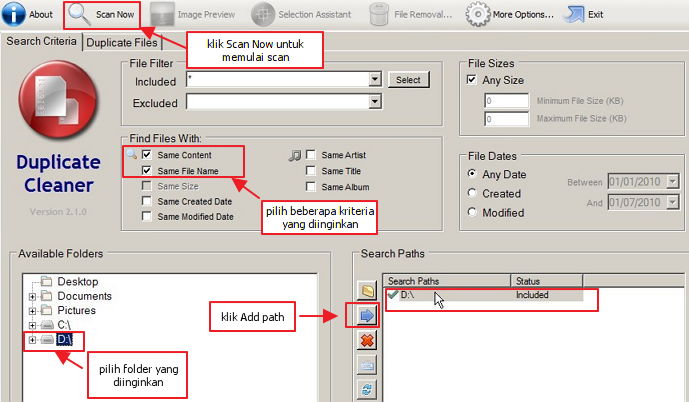Click the D:\ drive icon in Available Folders
Image resolution: width=689 pixels, height=402 pixels.
pos(47,340)
